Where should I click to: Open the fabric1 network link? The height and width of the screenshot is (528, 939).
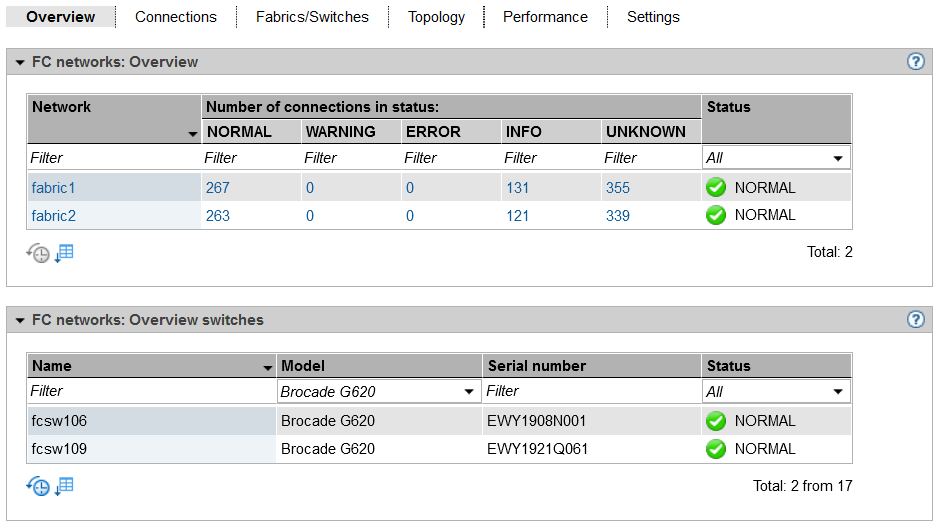(53, 188)
